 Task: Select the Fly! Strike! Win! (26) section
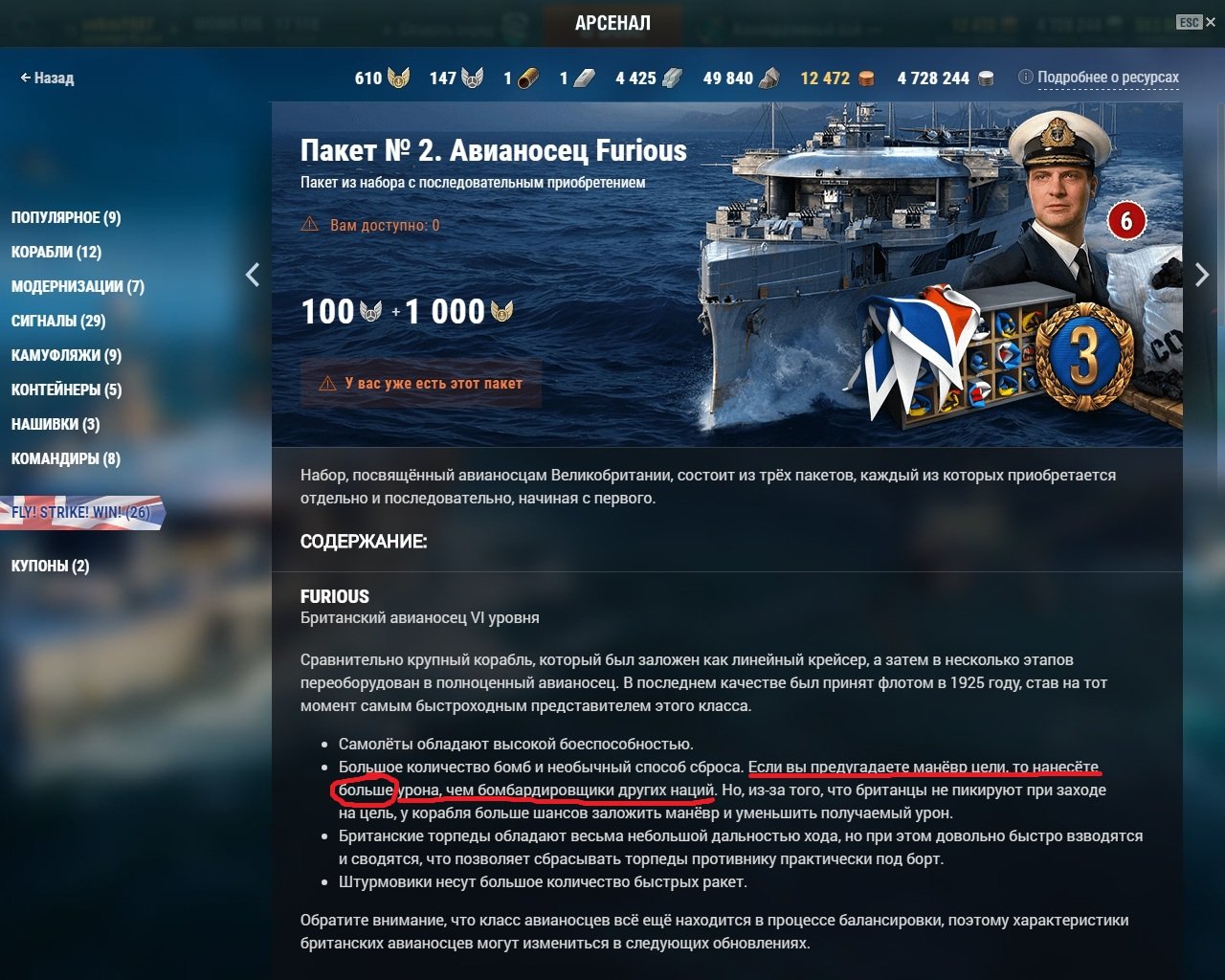pyautogui.click(x=80, y=512)
